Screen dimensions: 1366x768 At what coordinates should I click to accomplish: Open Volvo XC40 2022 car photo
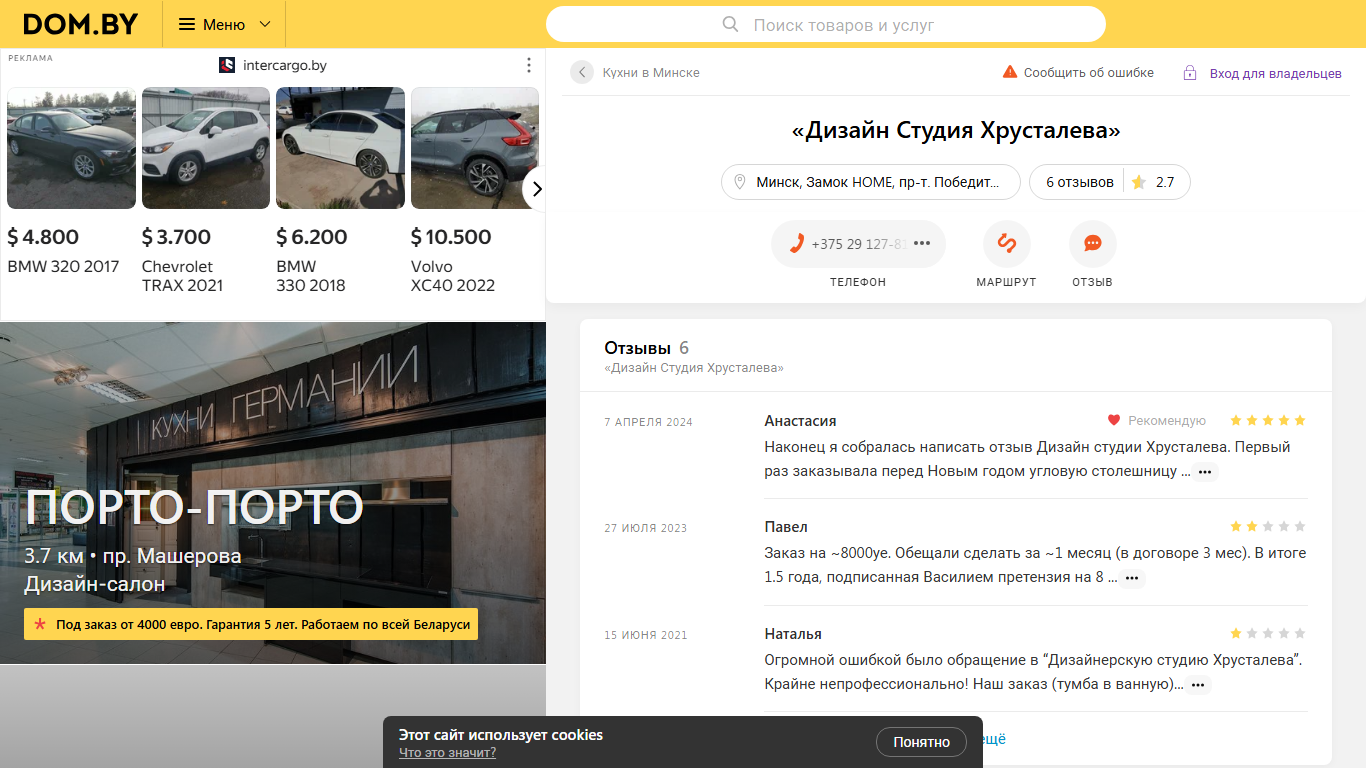point(475,148)
